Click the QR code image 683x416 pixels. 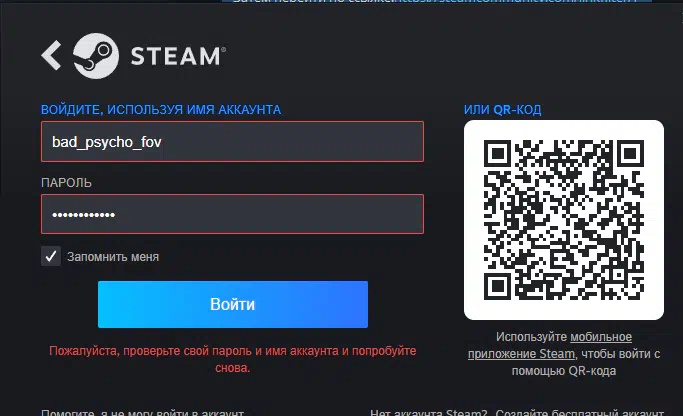click(x=564, y=220)
